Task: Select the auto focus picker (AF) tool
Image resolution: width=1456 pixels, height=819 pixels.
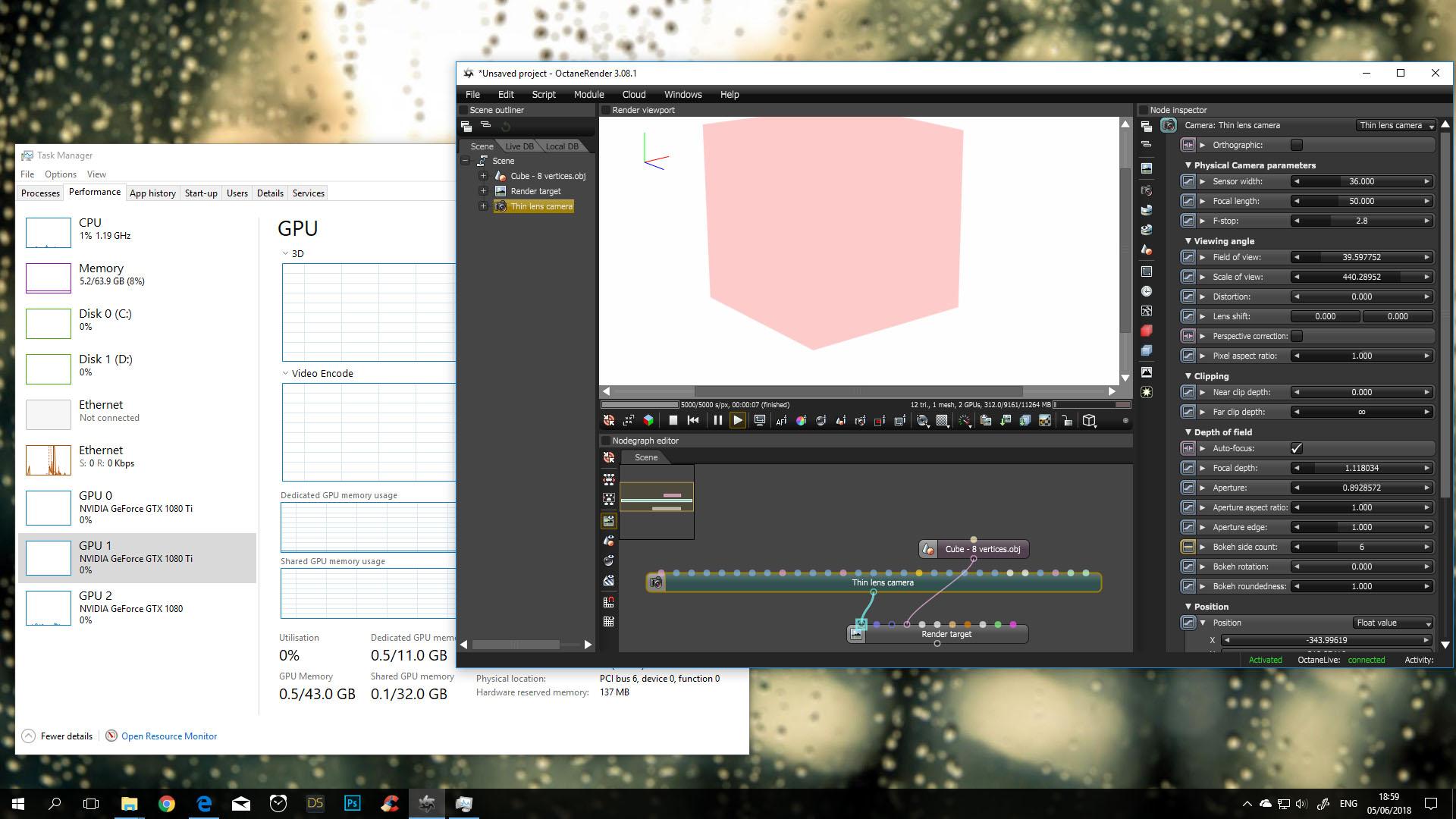Action: (781, 421)
